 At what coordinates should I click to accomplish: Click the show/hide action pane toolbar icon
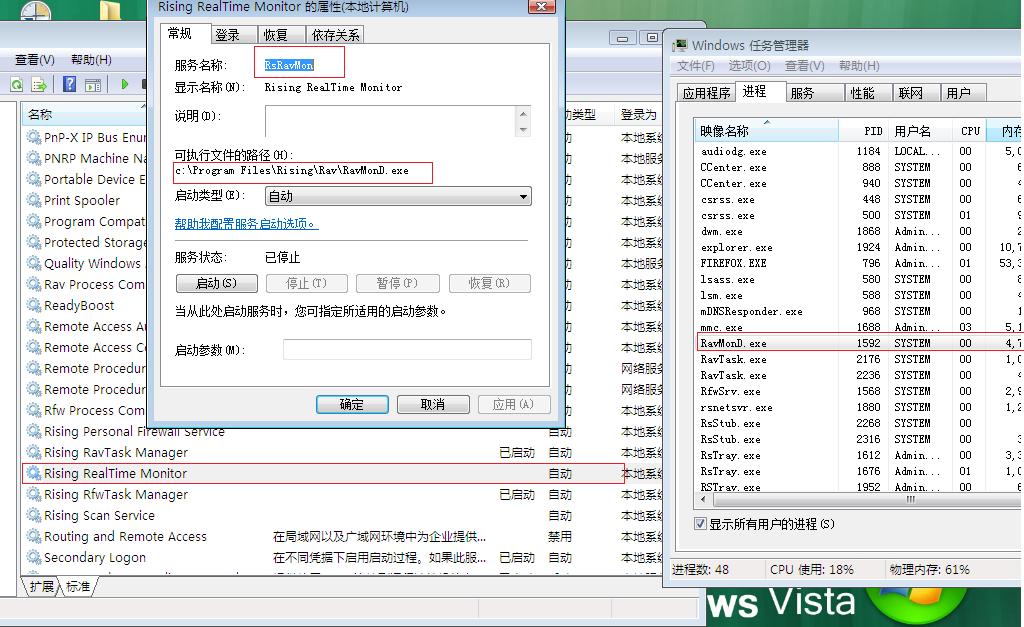coord(93,85)
